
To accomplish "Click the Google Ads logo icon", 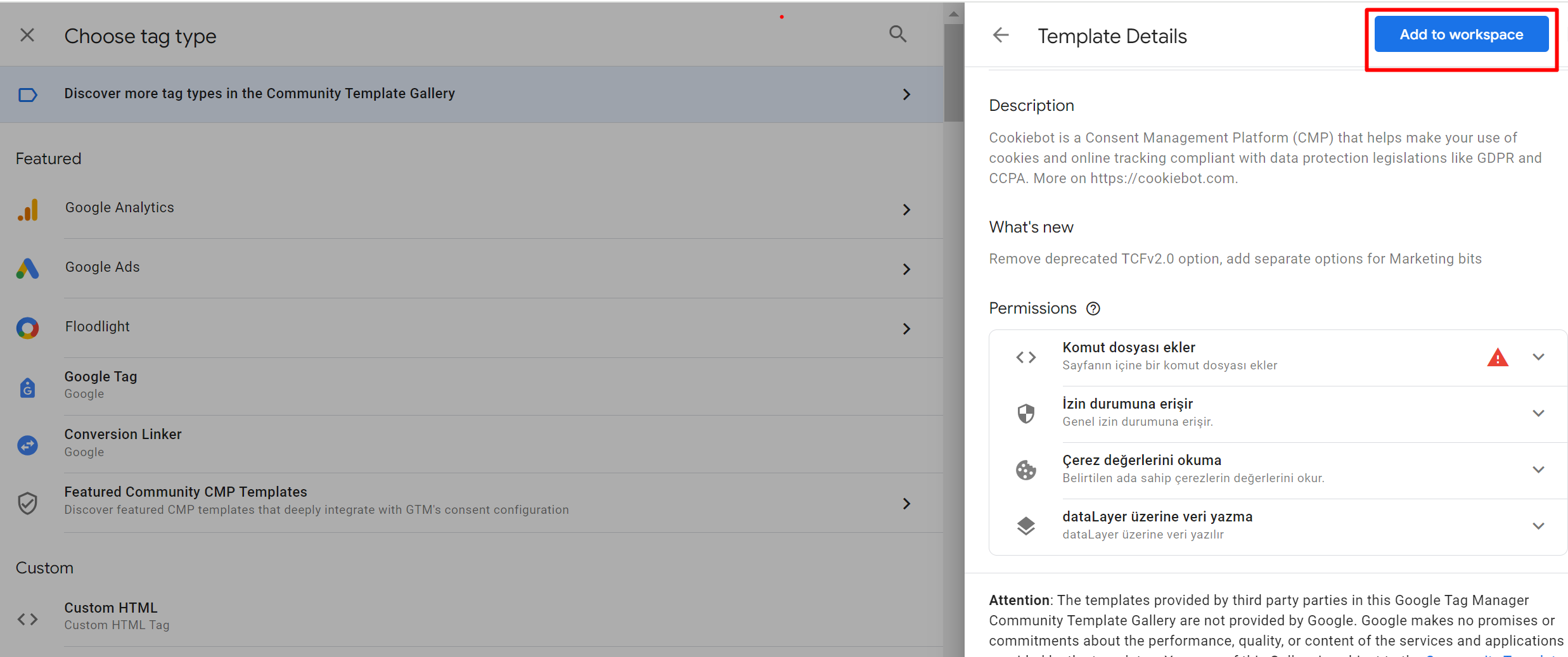I will tap(28, 269).
